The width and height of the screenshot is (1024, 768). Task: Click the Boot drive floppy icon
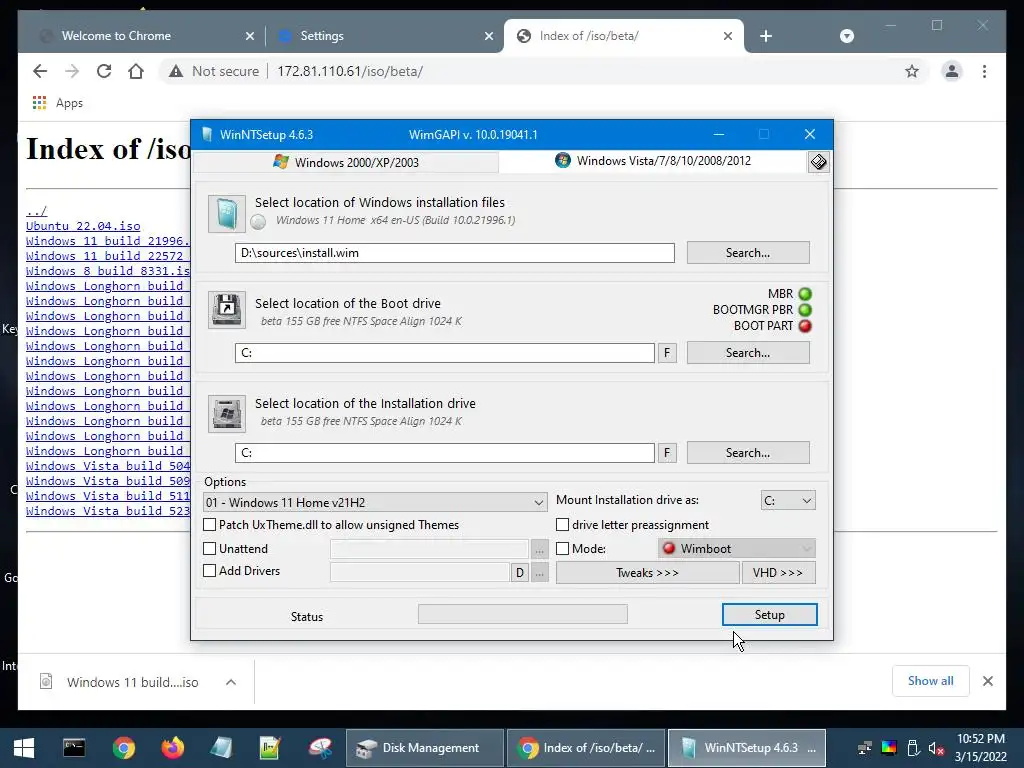(227, 310)
